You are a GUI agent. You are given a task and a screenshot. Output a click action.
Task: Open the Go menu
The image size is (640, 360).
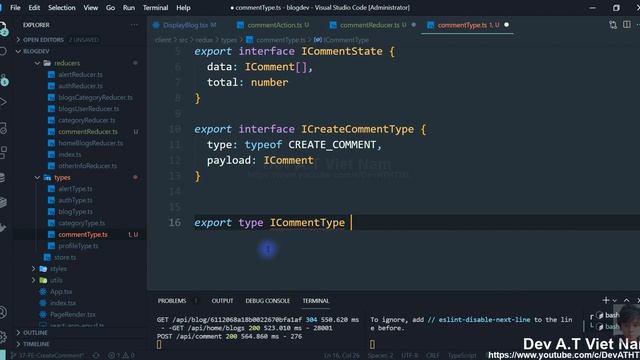click(110, 8)
